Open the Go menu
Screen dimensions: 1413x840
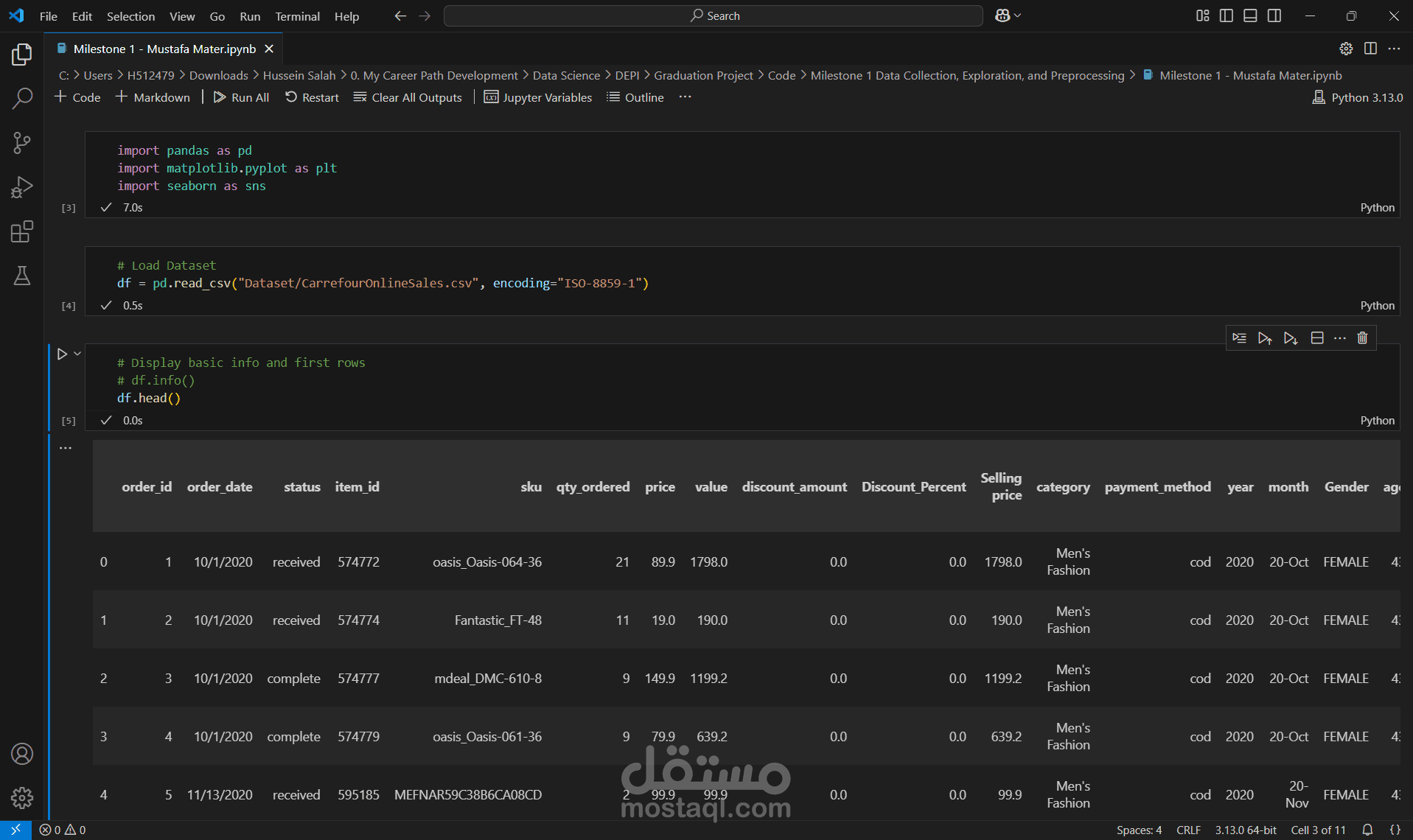(x=217, y=16)
